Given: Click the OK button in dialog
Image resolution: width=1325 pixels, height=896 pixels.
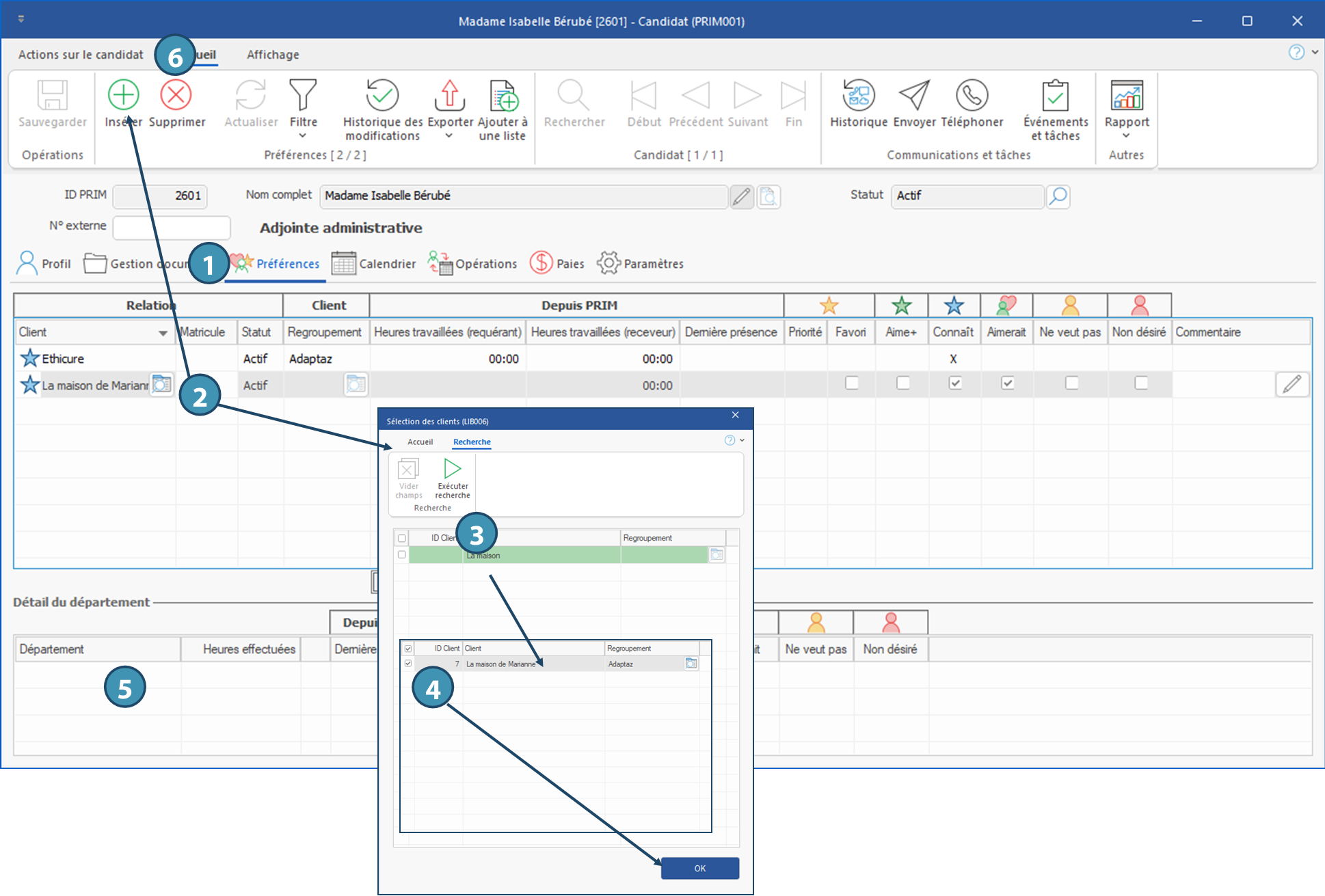Looking at the screenshot, I should 699,868.
